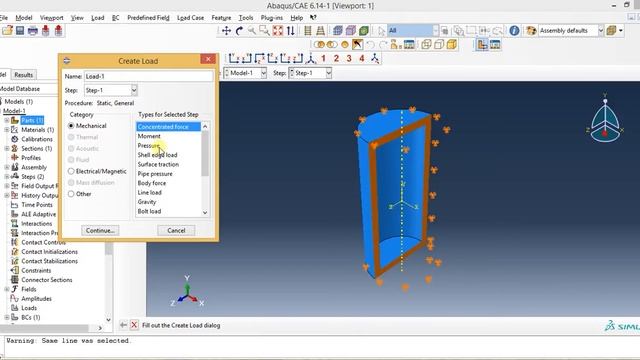Viewport: 640px width, 360px height.
Task: Choose Bolt load type
Action: tap(149, 211)
